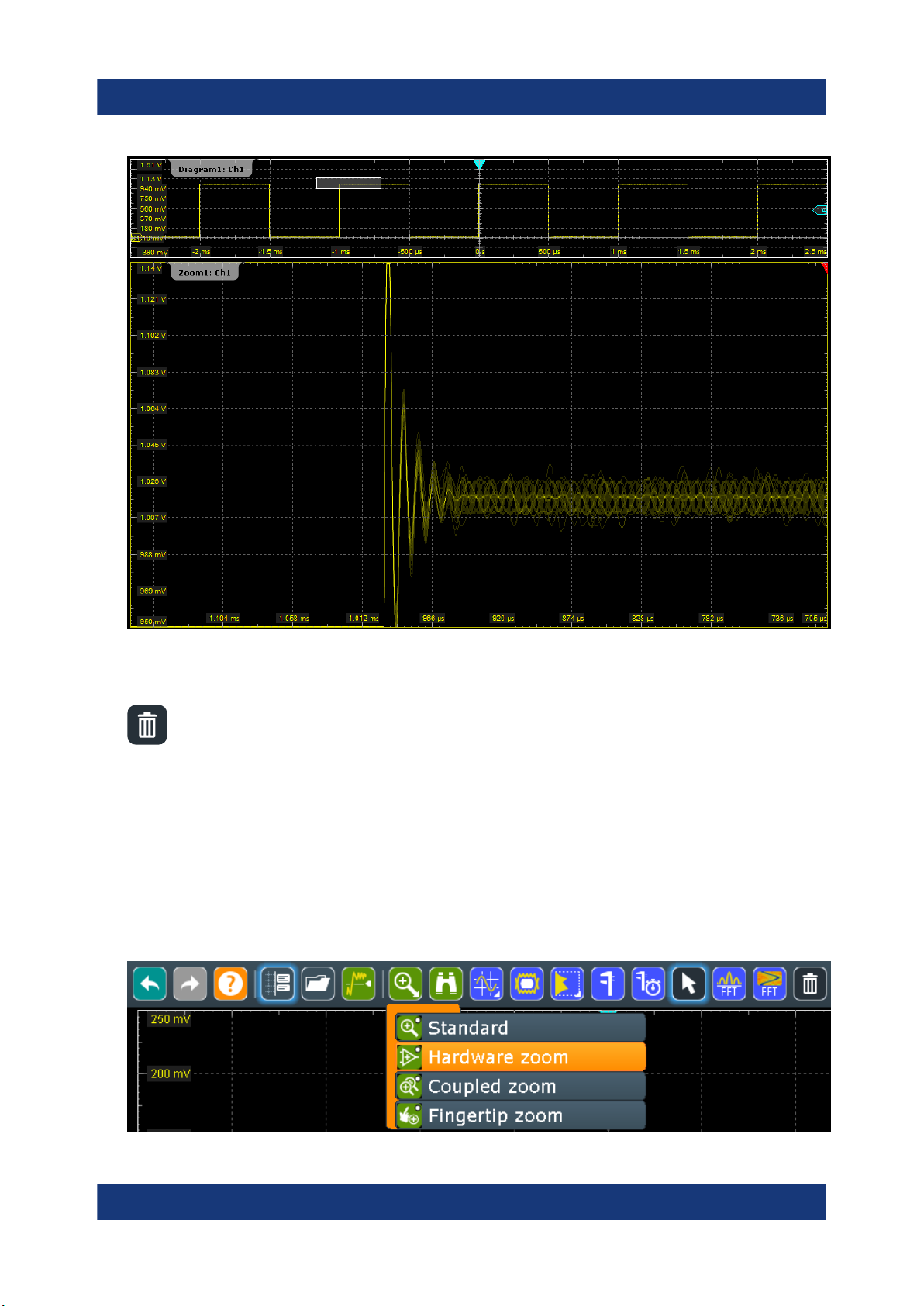924x1306 pixels.
Task: Click the orange-striped FFT icon
Action: pos(769,984)
